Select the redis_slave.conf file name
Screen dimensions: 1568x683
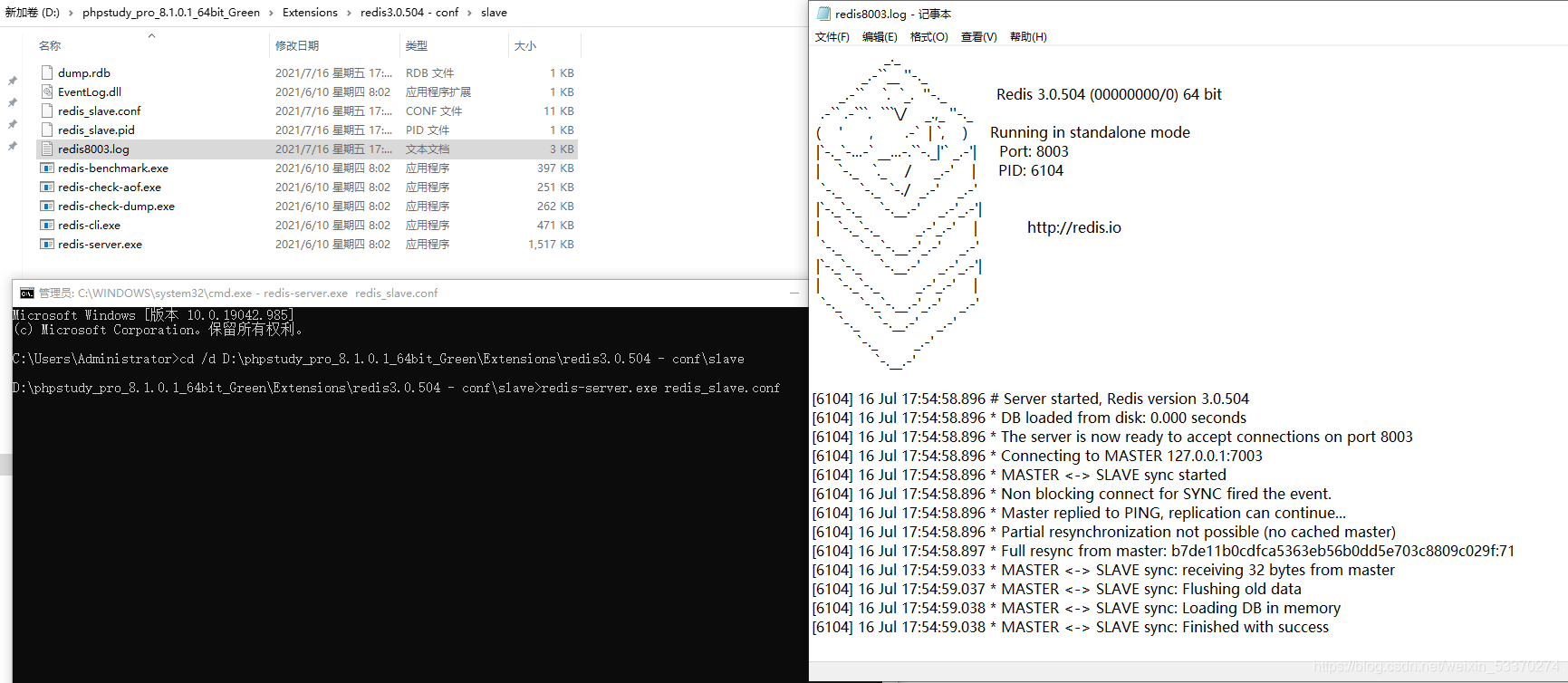point(100,111)
